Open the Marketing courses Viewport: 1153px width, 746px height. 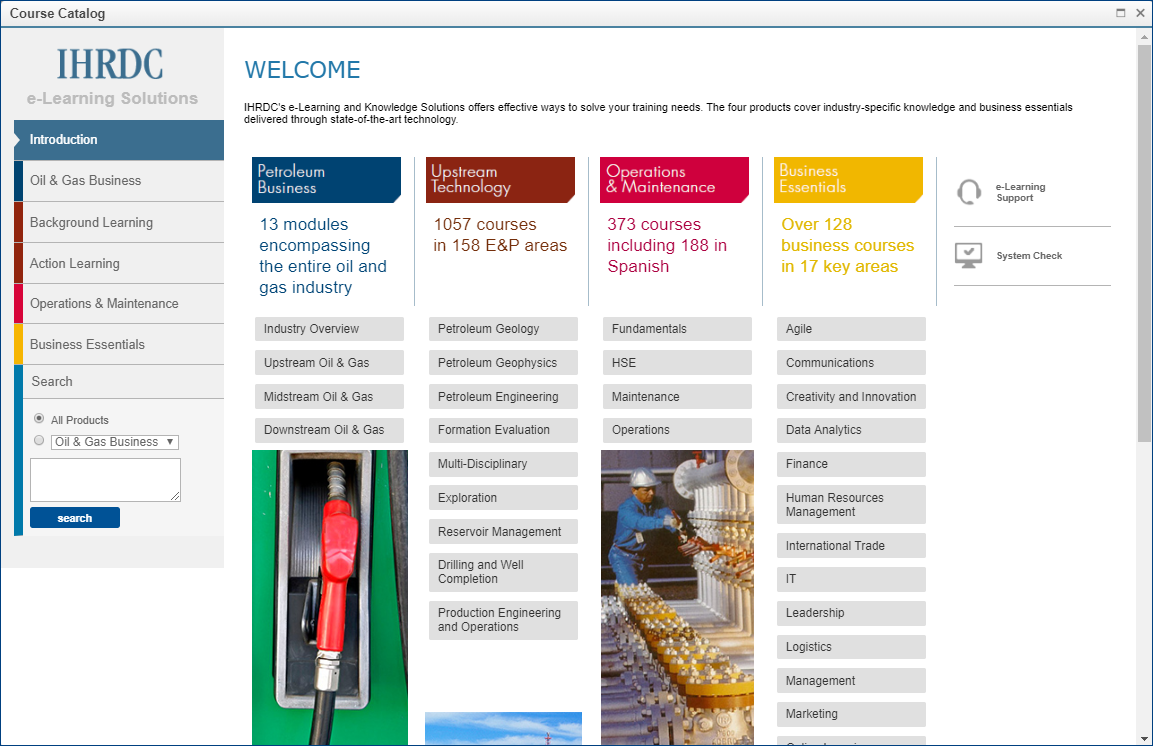[852, 714]
